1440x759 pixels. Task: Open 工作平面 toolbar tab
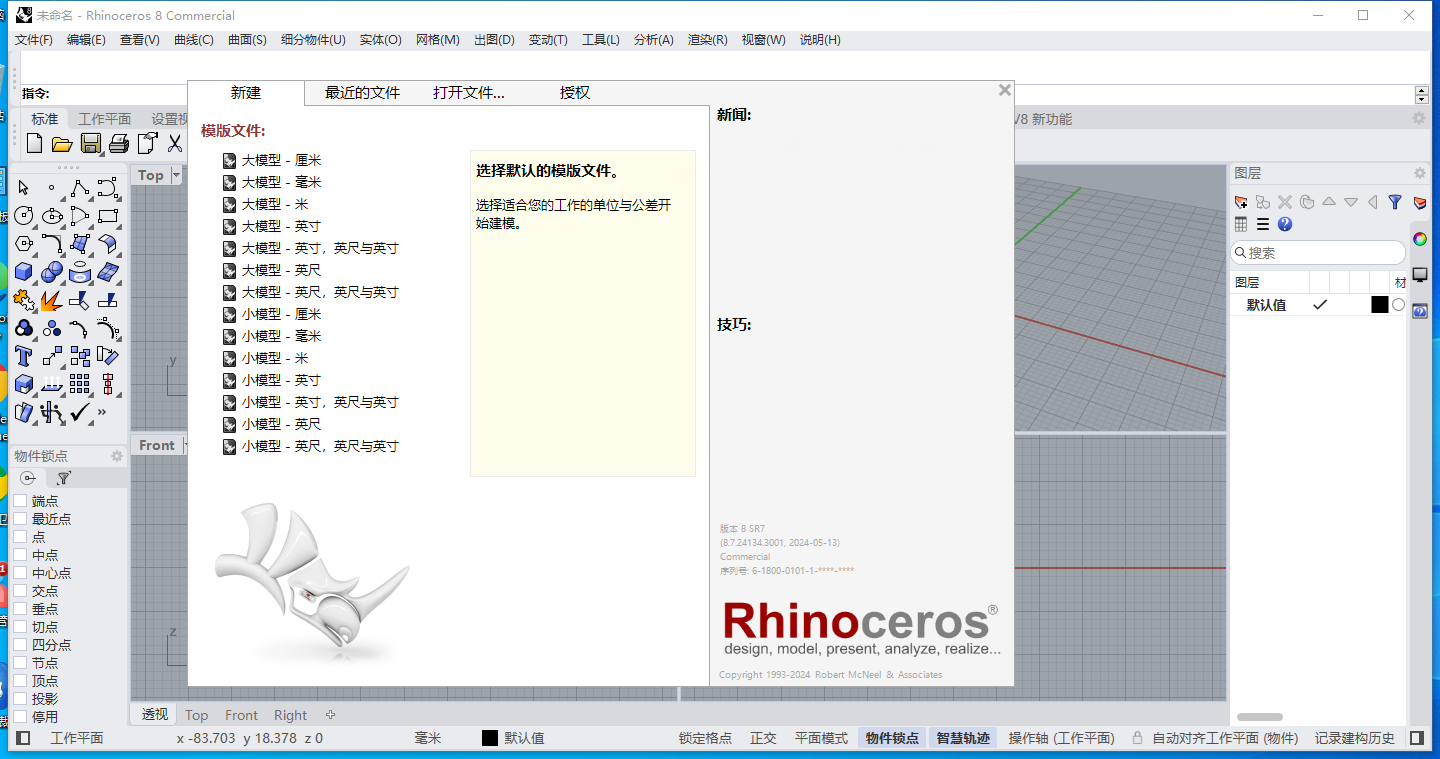pos(105,119)
